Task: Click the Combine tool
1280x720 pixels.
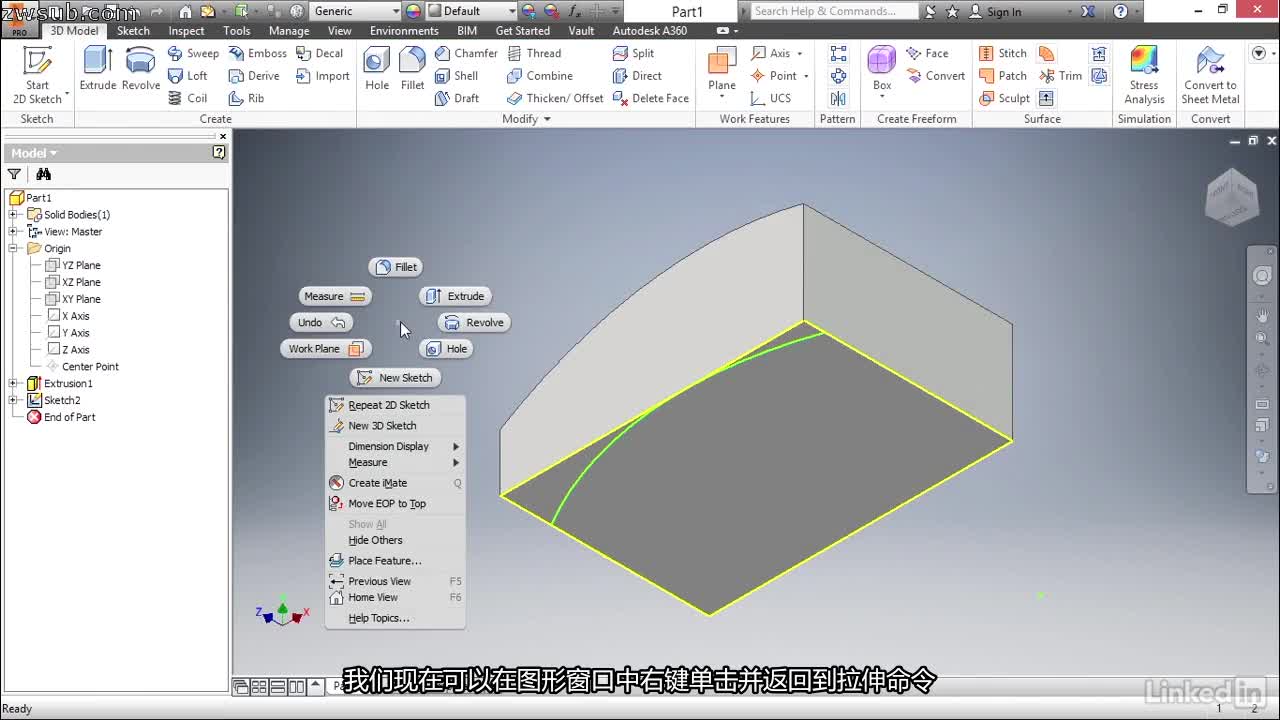Action: click(x=540, y=76)
